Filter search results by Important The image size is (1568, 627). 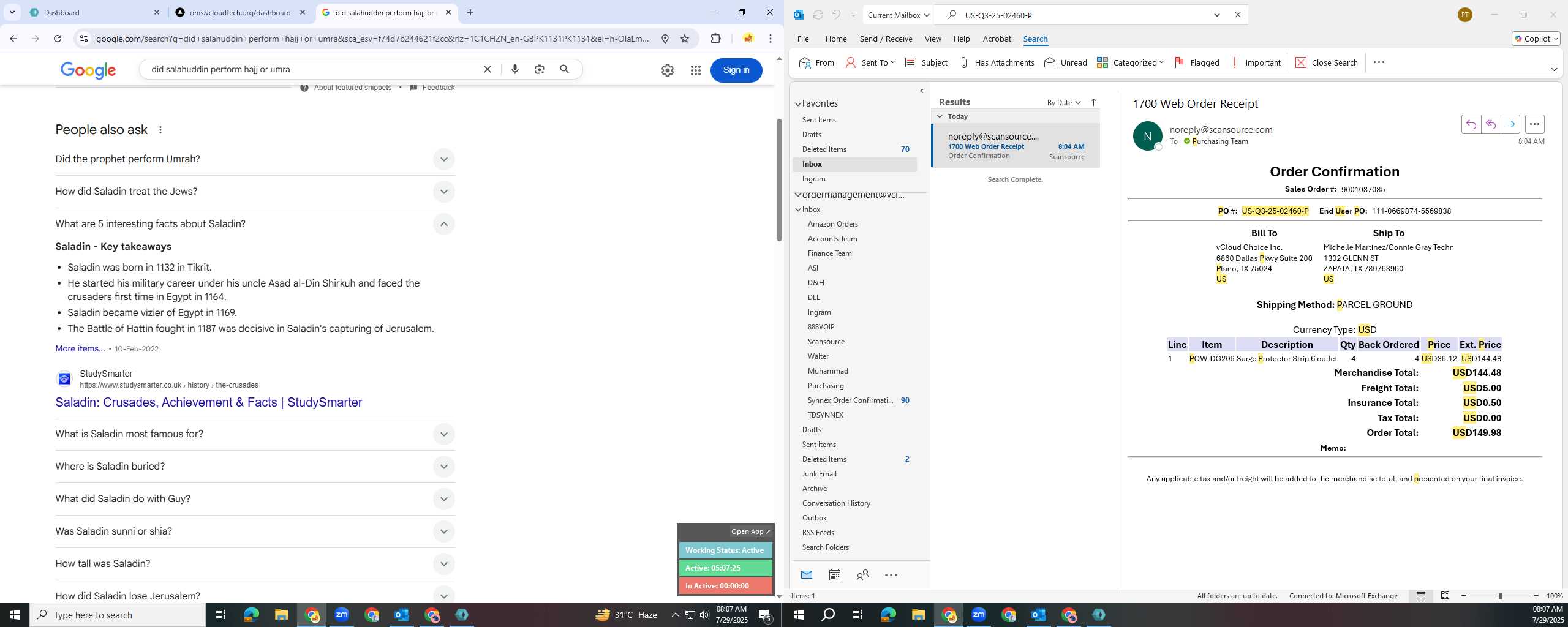(x=1255, y=62)
